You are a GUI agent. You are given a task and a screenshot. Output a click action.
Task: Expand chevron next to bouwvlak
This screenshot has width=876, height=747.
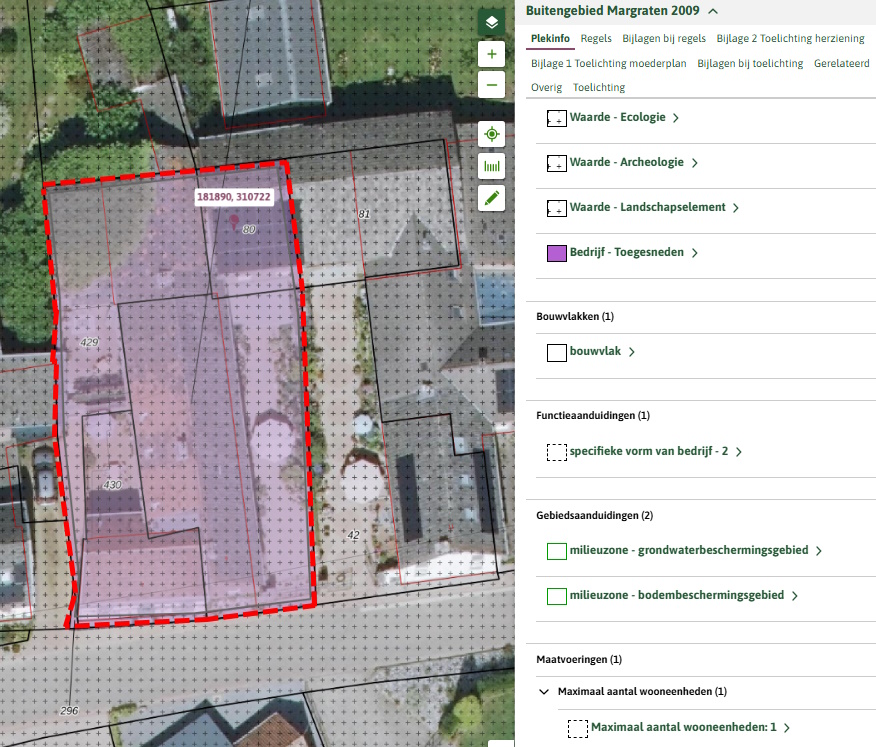pyautogui.click(x=632, y=352)
